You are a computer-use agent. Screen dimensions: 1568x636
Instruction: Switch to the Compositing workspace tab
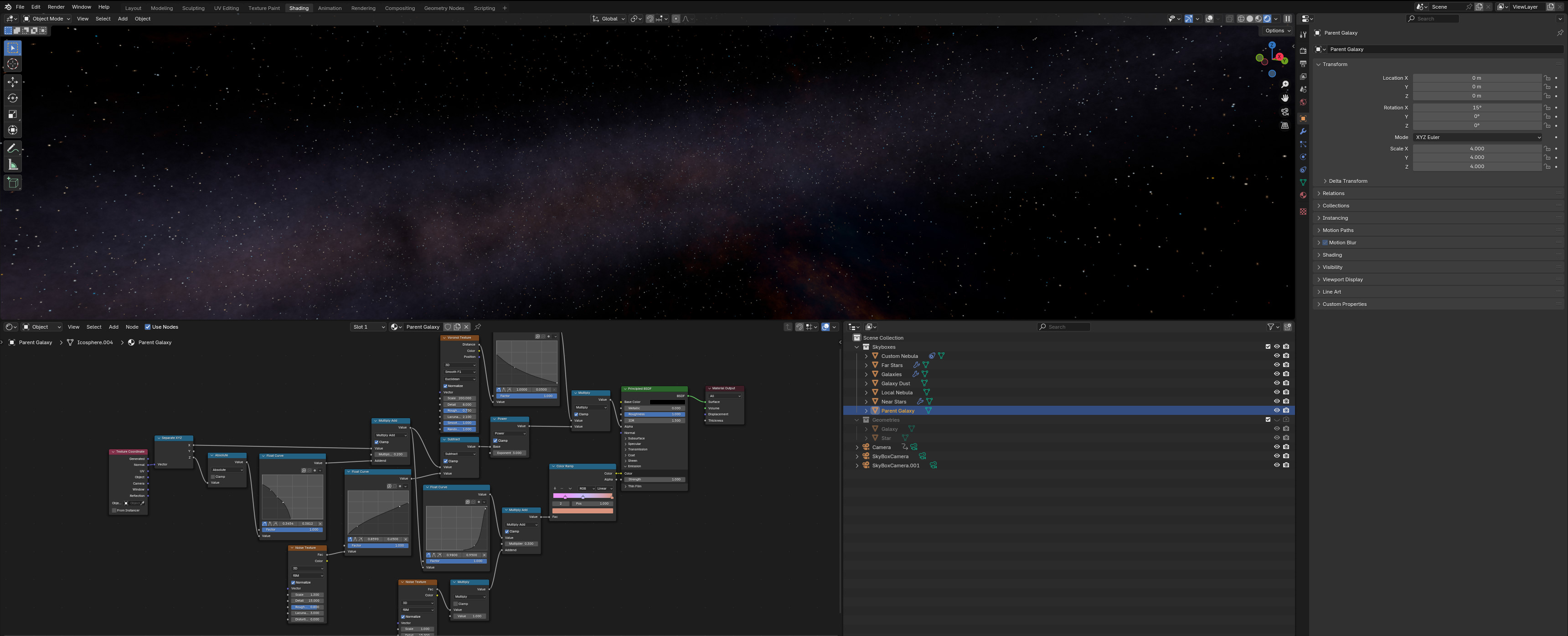pos(400,8)
